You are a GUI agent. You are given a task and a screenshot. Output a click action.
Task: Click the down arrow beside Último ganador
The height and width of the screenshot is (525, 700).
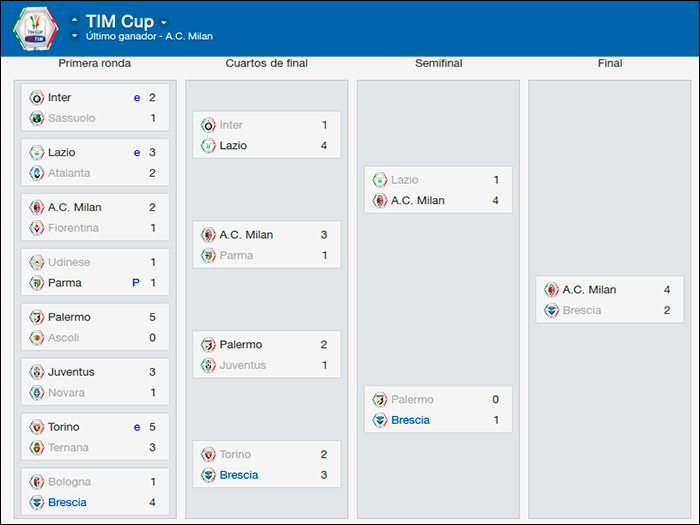[75, 36]
